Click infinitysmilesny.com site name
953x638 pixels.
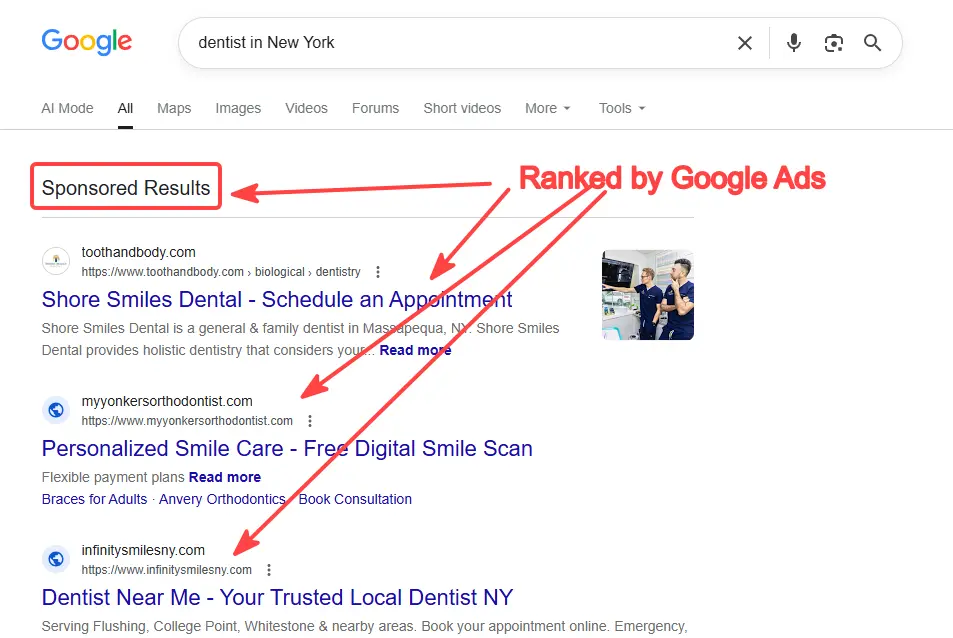(x=143, y=550)
